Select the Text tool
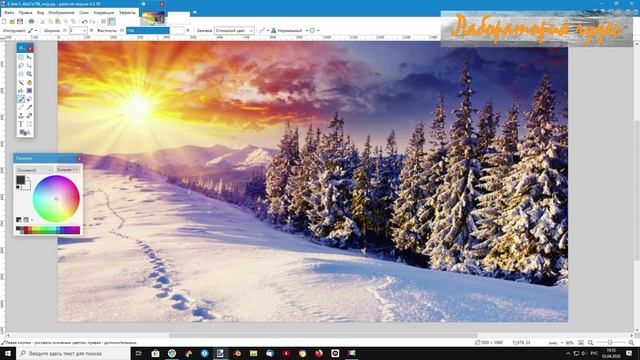640x360 pixels. click(x=21, y=124)
